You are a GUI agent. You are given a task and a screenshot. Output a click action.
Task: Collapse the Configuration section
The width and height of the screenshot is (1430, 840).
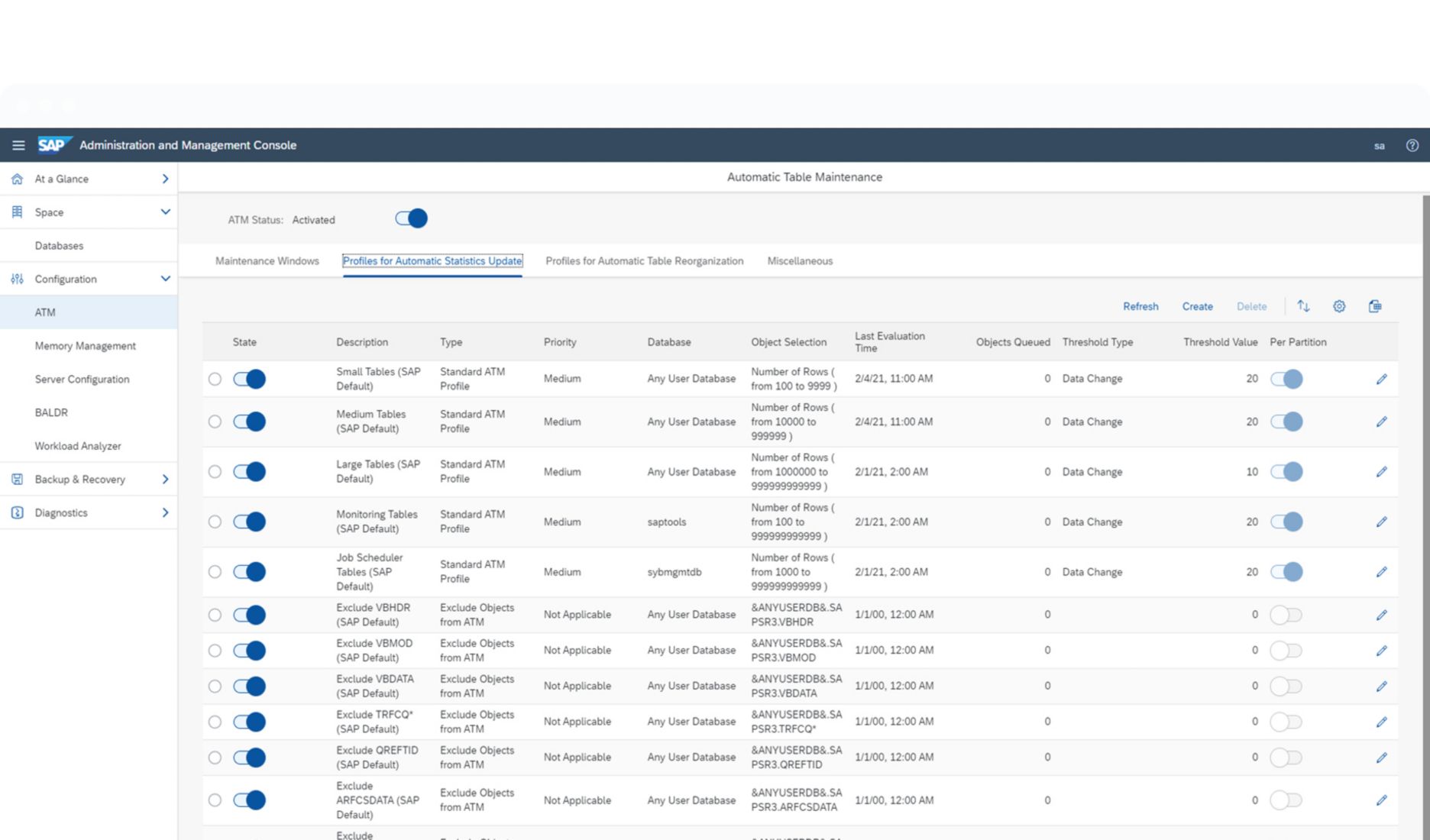[x=165, y=279]
